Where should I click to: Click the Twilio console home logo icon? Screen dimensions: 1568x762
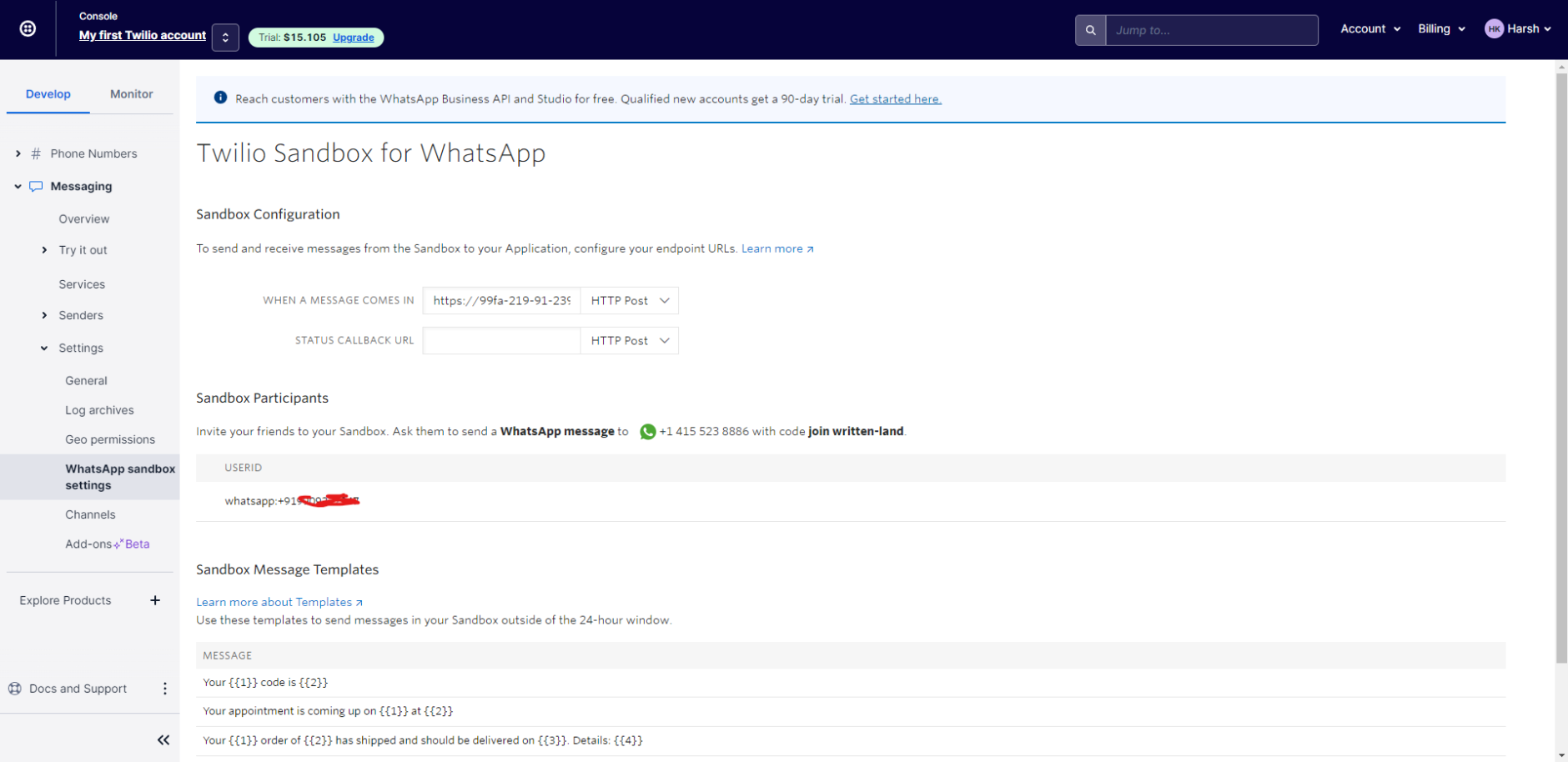(28, 29)
